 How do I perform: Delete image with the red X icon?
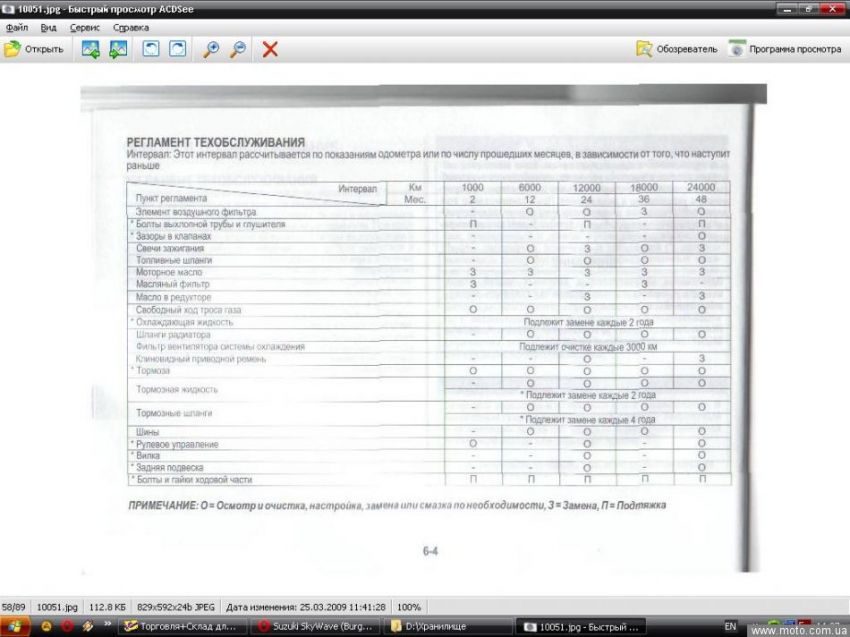click(x=270, y=49)
